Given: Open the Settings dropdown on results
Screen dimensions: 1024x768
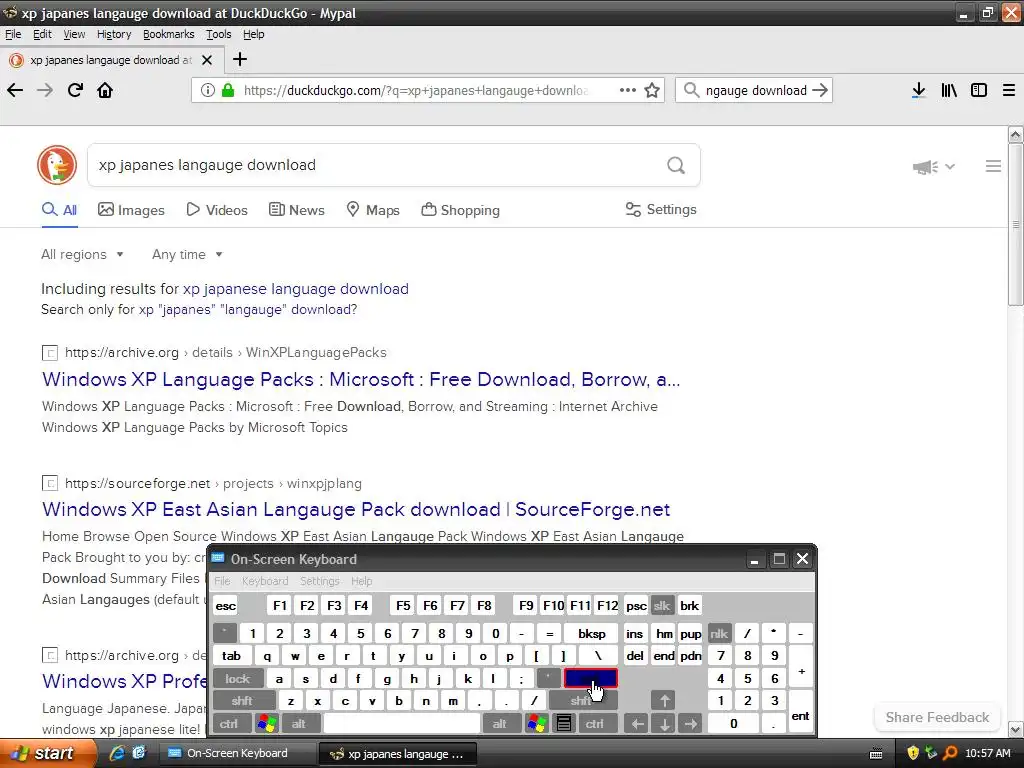Looking at the screenshot, I should click(x=661, y=210).
